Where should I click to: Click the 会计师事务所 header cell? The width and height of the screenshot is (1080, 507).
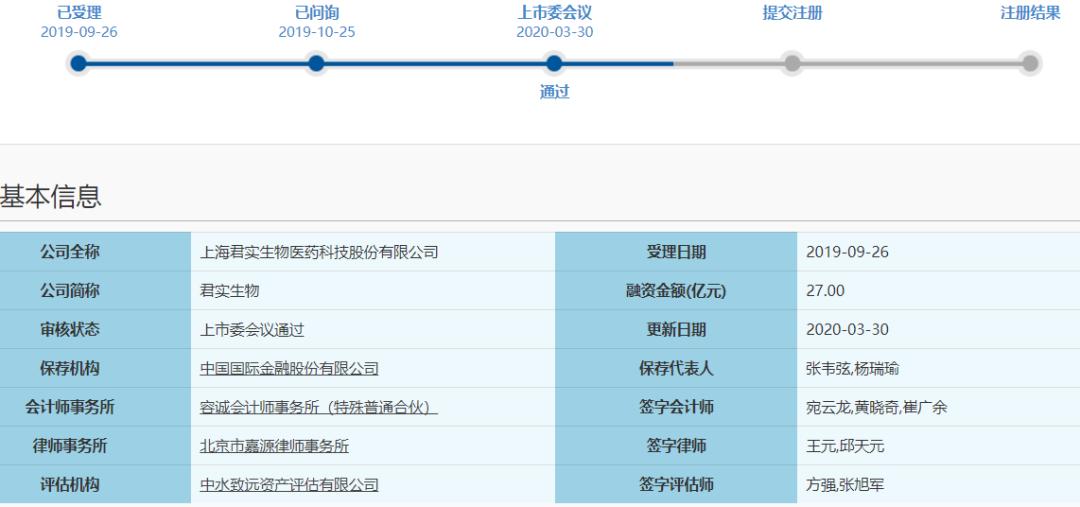pyautogui.click(x=95, y=407)
